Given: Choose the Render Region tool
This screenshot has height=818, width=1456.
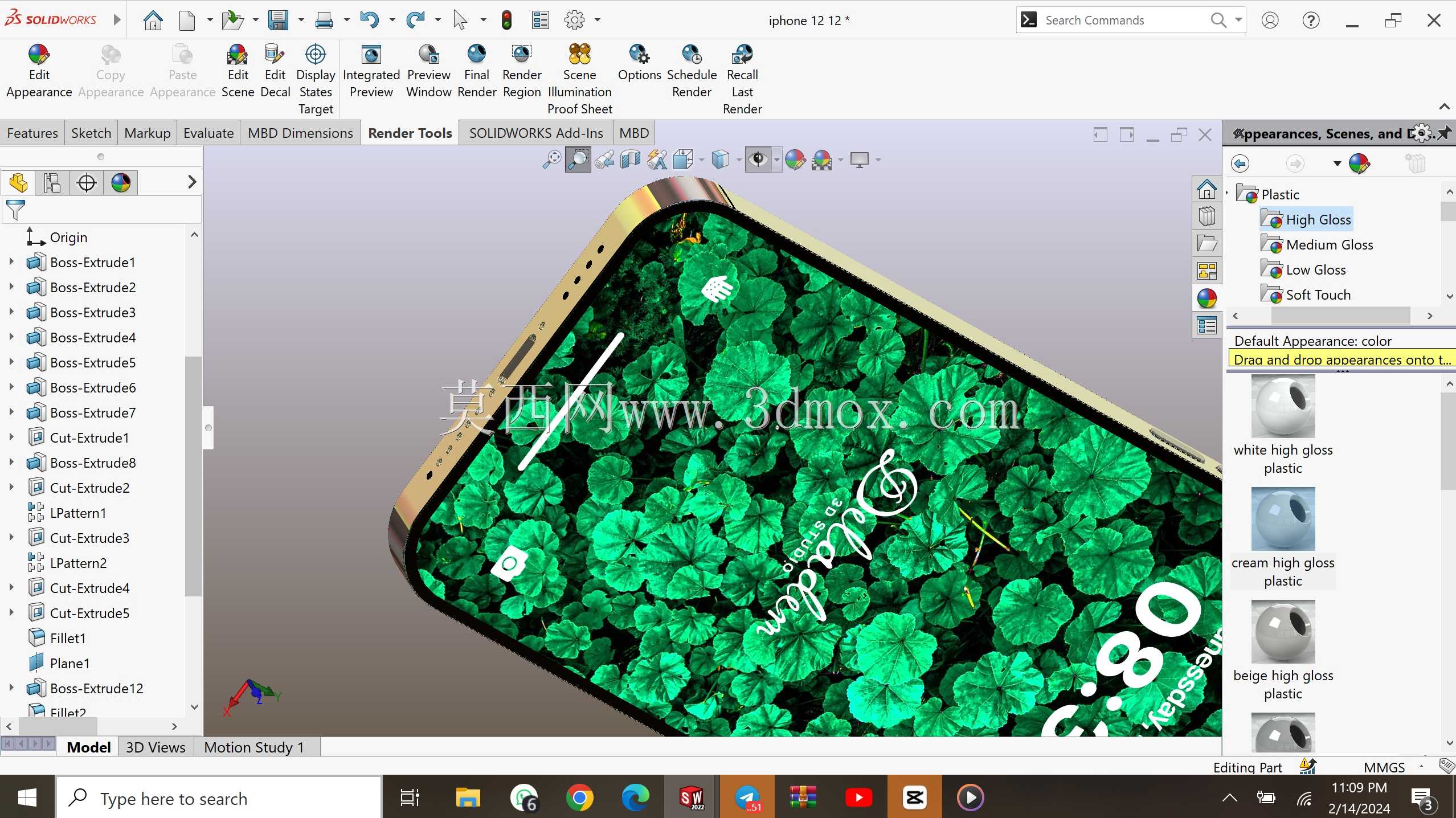Looking at the screenshot, I should pyautogui.click(x=522, y=71).
